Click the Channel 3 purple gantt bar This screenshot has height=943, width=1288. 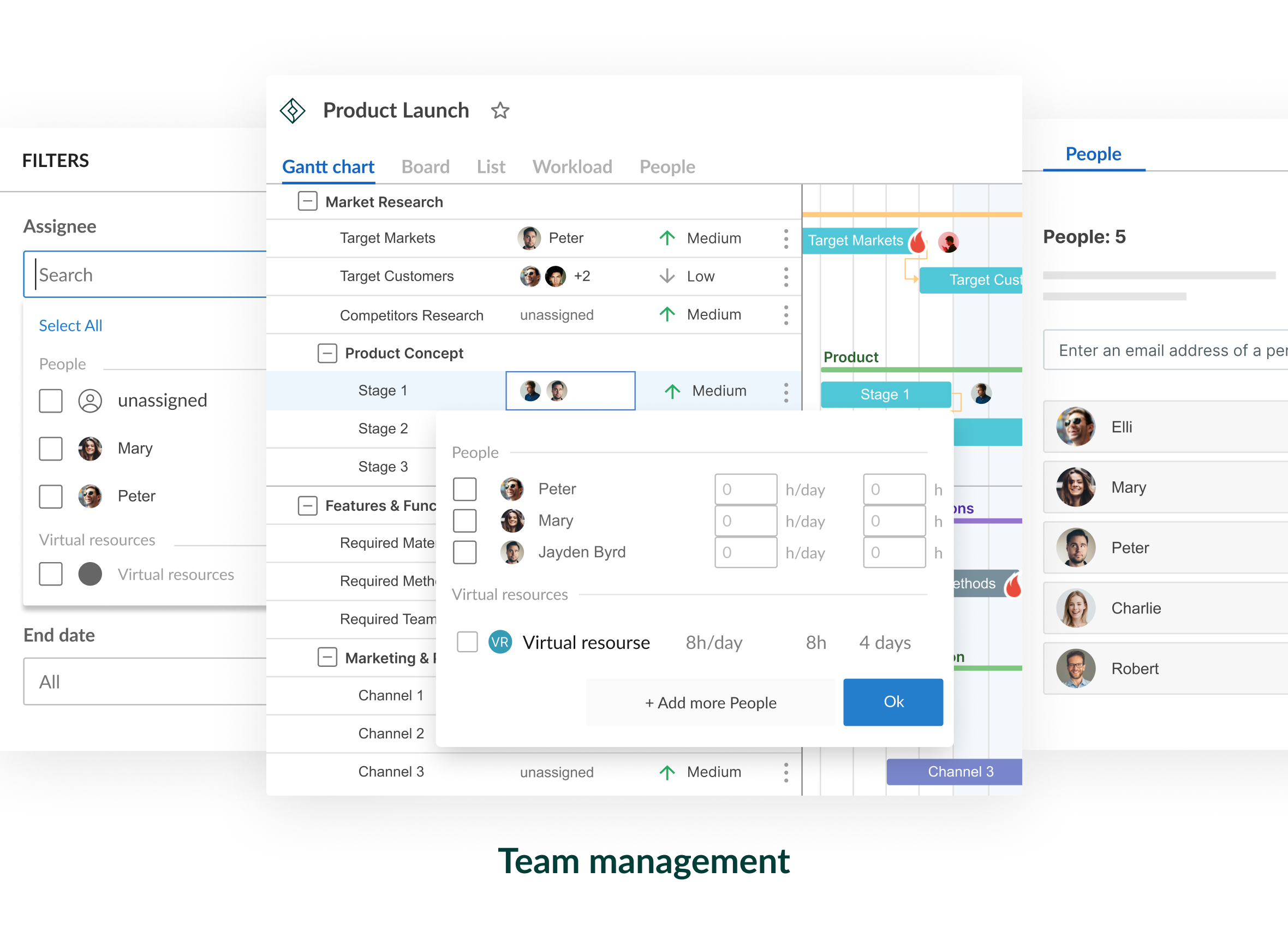point(953,772)
